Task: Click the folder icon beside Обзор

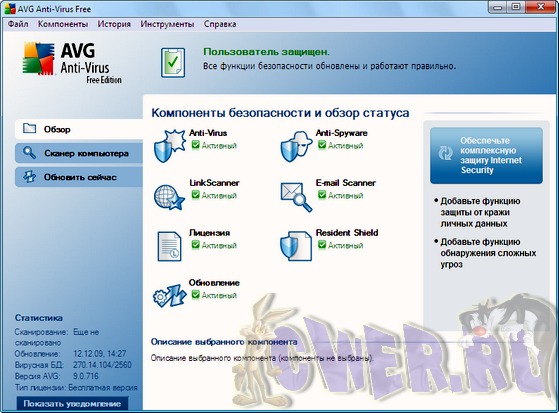Action: pos(29,128)
